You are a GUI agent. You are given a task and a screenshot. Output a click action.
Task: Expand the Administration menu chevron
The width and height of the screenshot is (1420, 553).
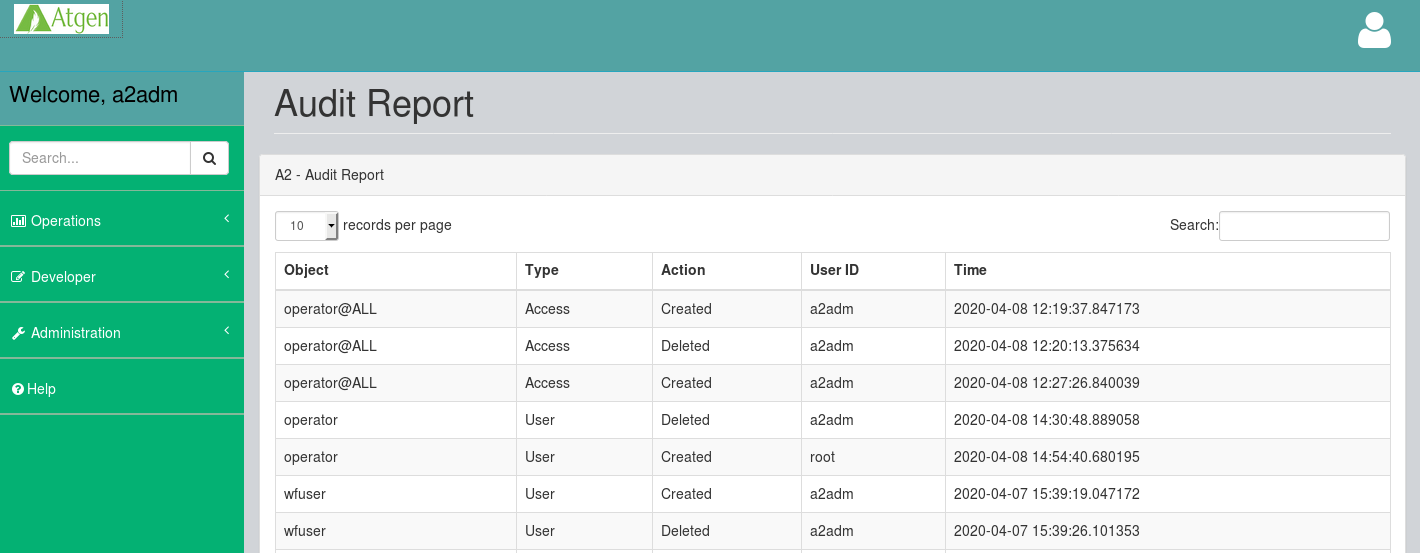pos(227,330)
